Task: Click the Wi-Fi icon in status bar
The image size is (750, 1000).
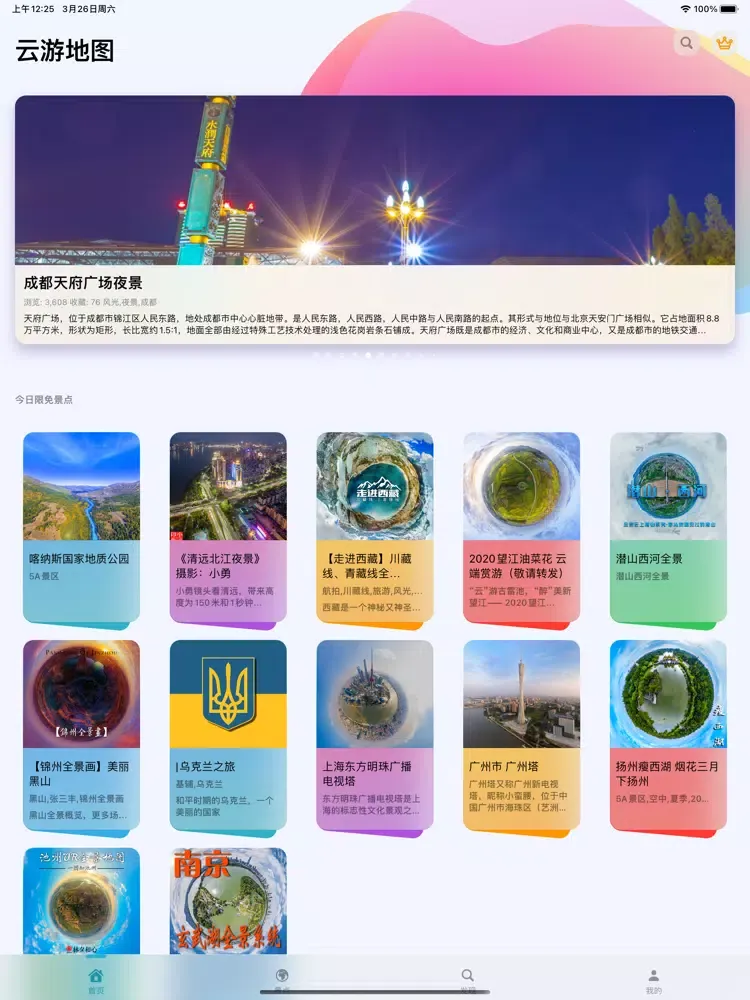Action: tap(686, 9)
